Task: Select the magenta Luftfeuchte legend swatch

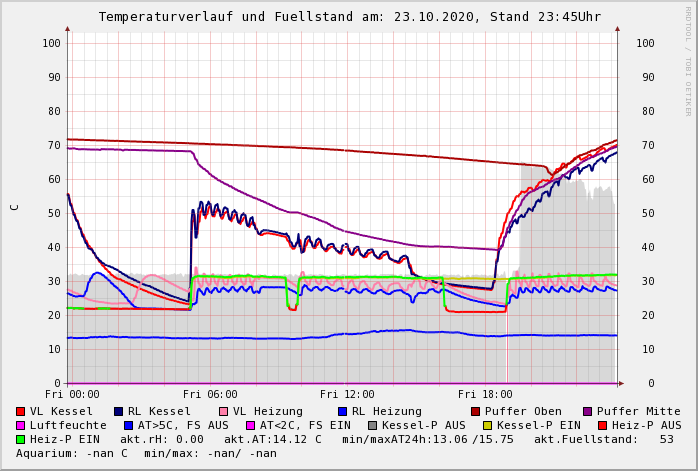Action: click(x=21, y=425)
